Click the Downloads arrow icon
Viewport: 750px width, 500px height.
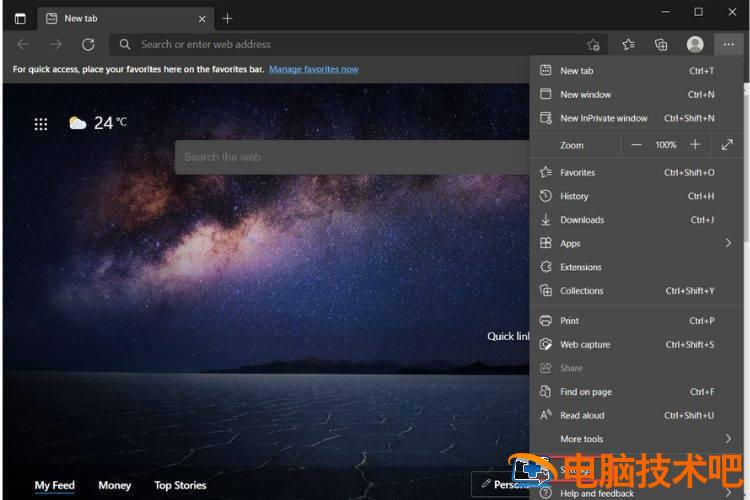click(x=545, y=219)
